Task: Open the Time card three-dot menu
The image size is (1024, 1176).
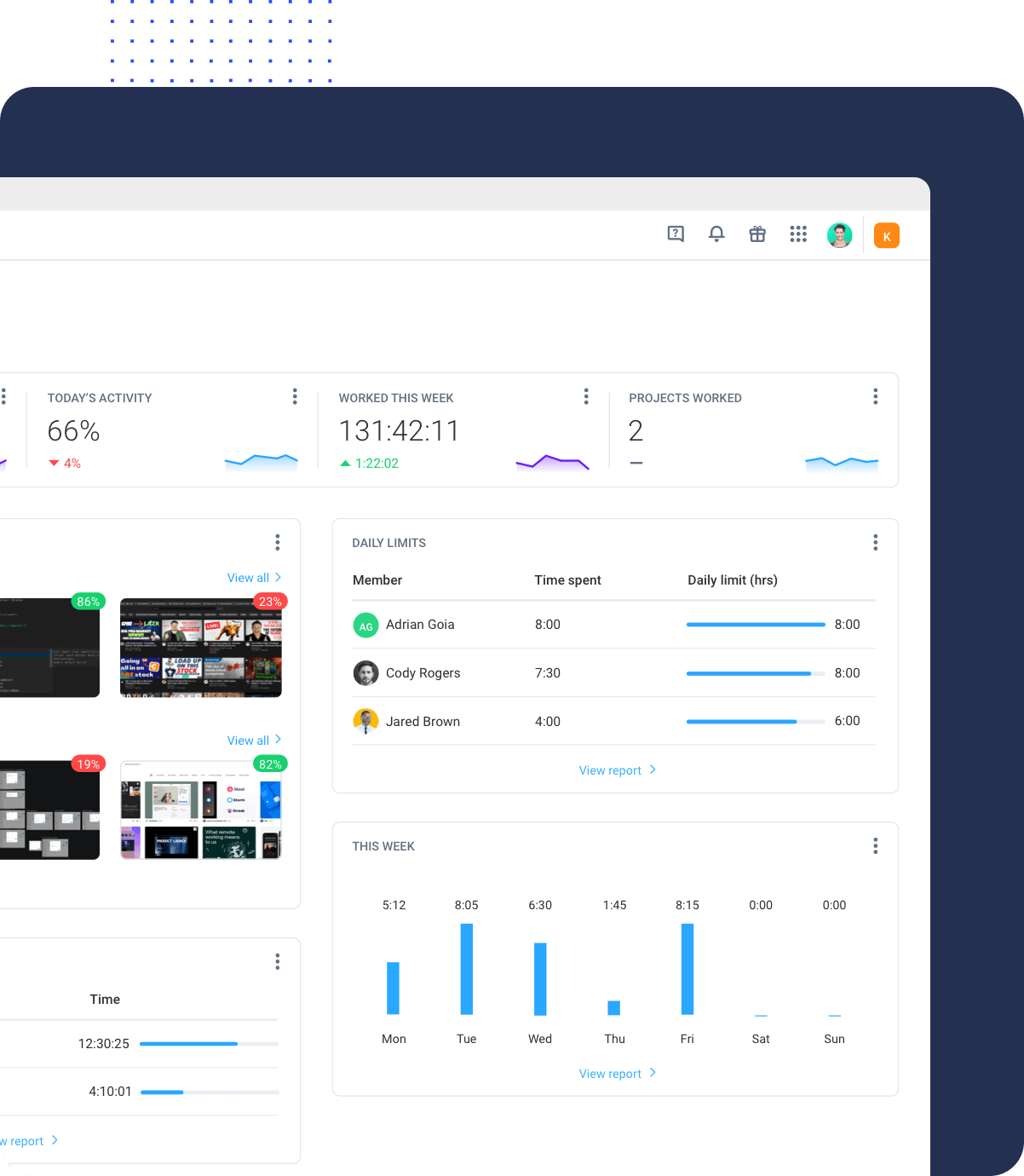Action: pyautogui.click(x=278, y=962)
